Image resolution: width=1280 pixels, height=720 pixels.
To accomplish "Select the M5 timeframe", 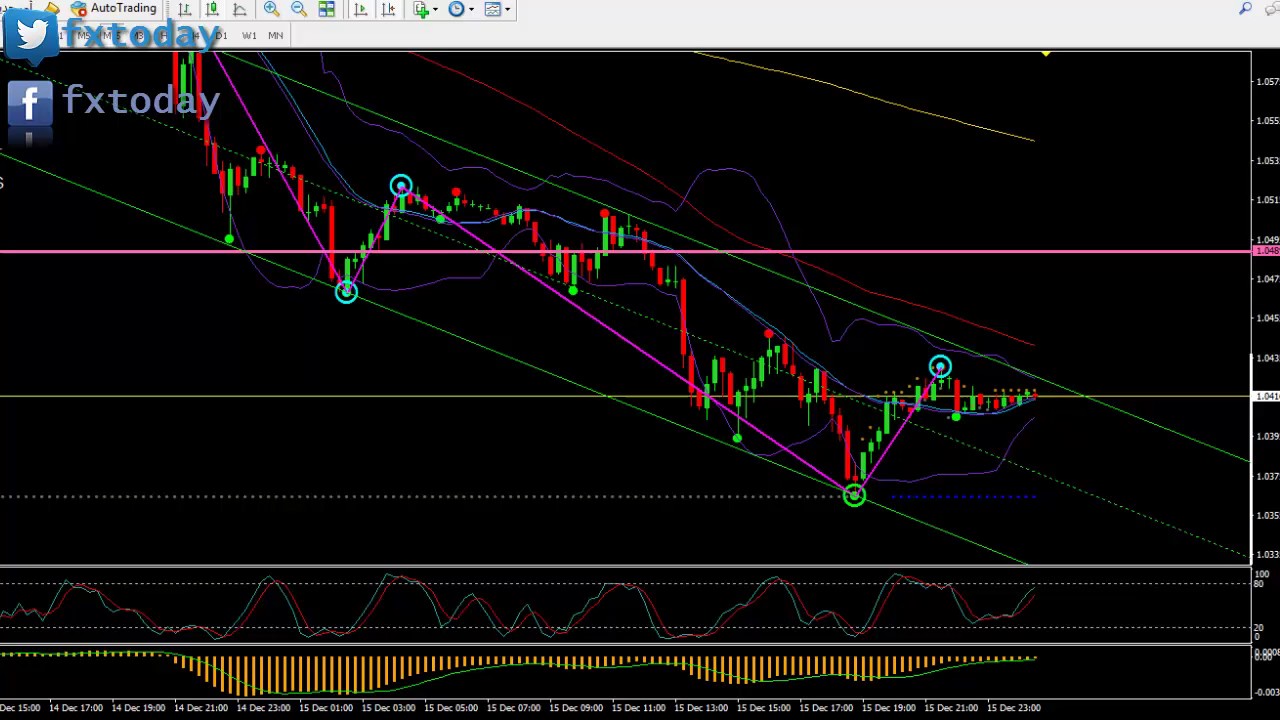I will [84, 36].
